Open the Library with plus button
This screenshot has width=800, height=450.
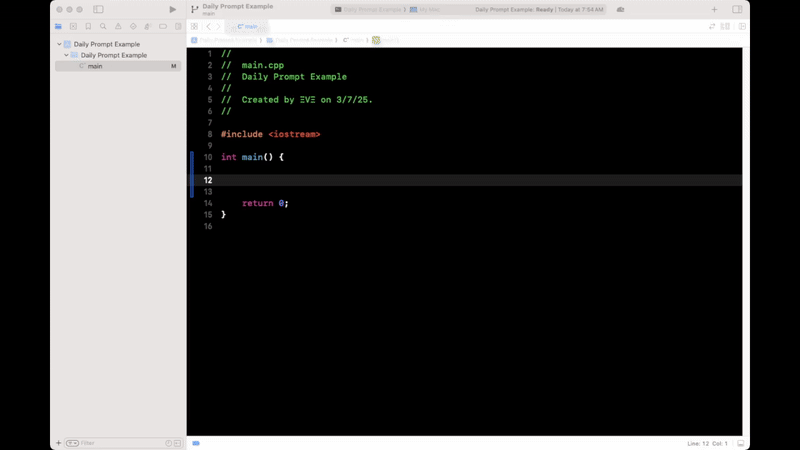714,10
